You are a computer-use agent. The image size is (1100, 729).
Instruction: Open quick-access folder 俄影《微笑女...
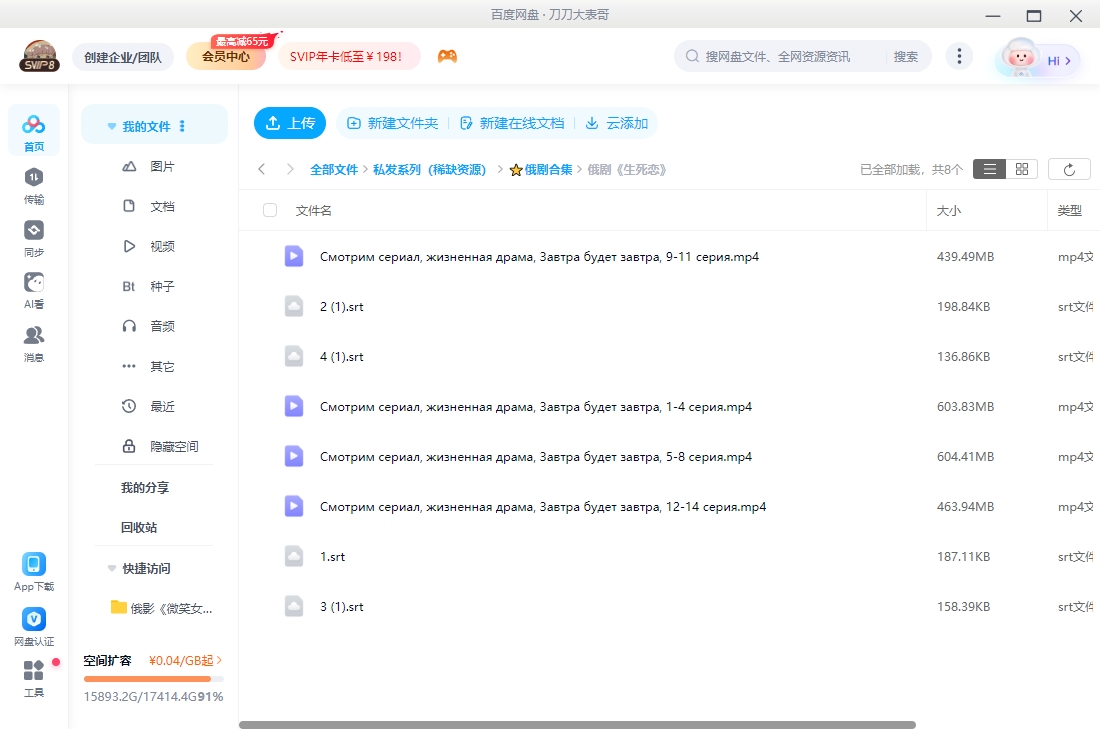161,608
